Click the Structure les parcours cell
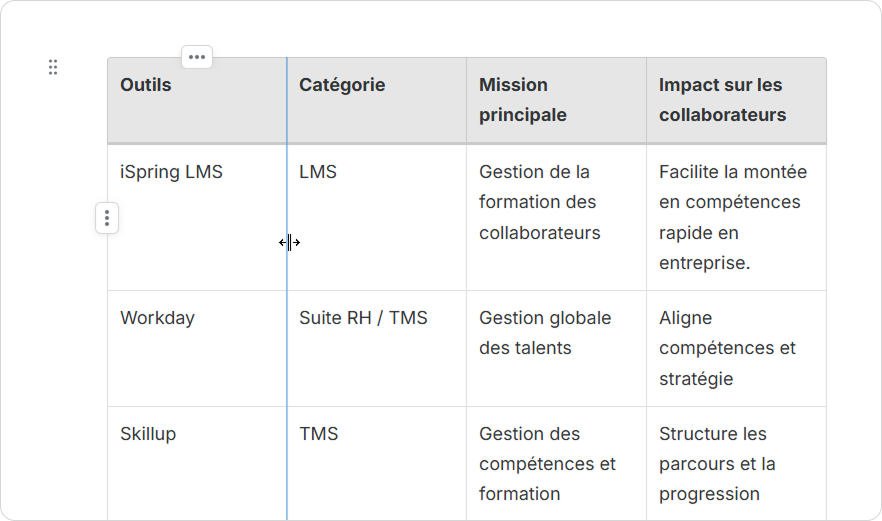This screenshot has width=882, height=521. pyautogui.click(x=717, y=464)
